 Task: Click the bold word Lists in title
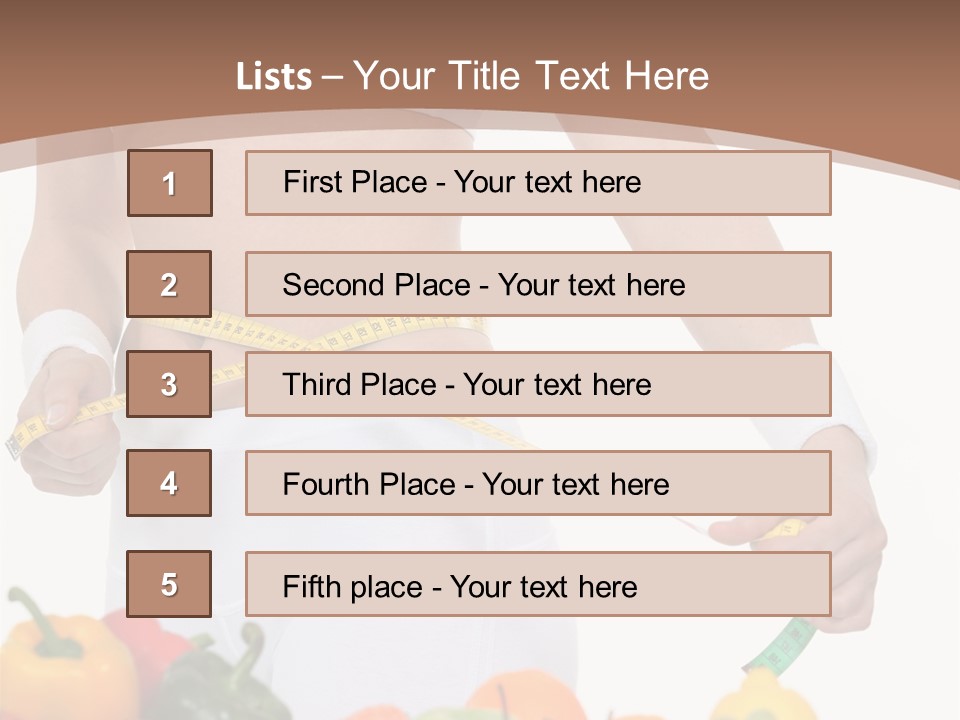tap(274, 77)
